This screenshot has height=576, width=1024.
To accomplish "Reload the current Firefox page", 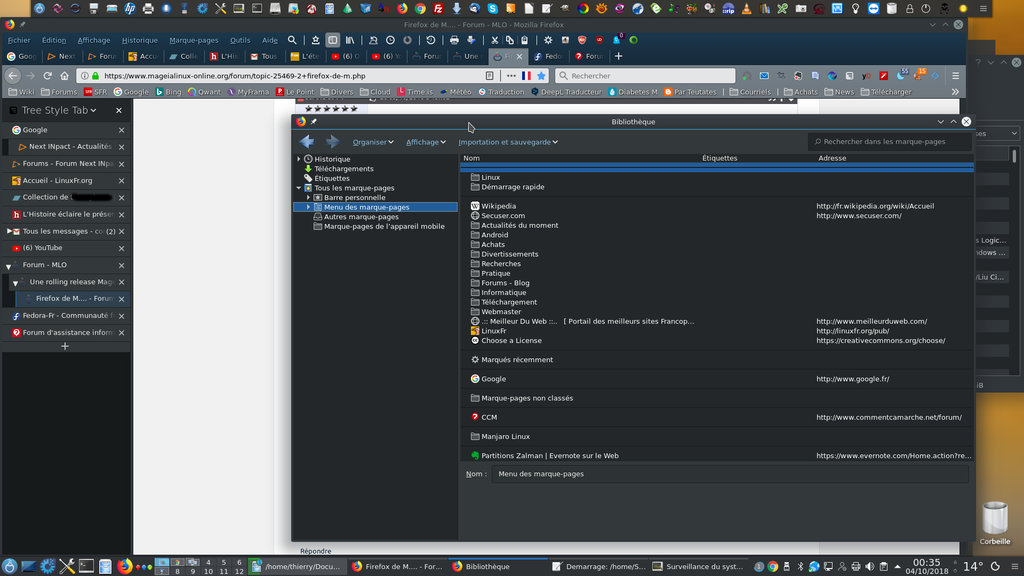I will coord(47,76).
